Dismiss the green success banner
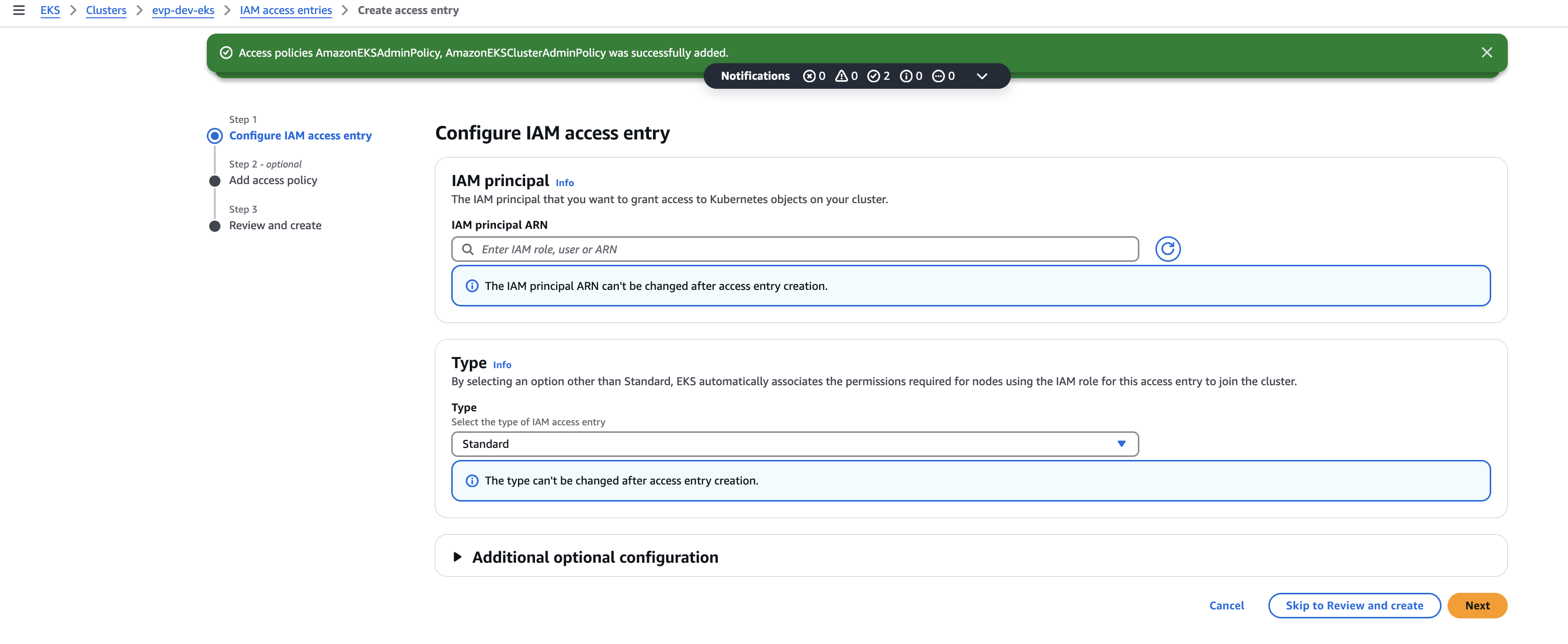Image resolution: width=1568 pixels, height=644 pixels. click(x=1486, y=53)
